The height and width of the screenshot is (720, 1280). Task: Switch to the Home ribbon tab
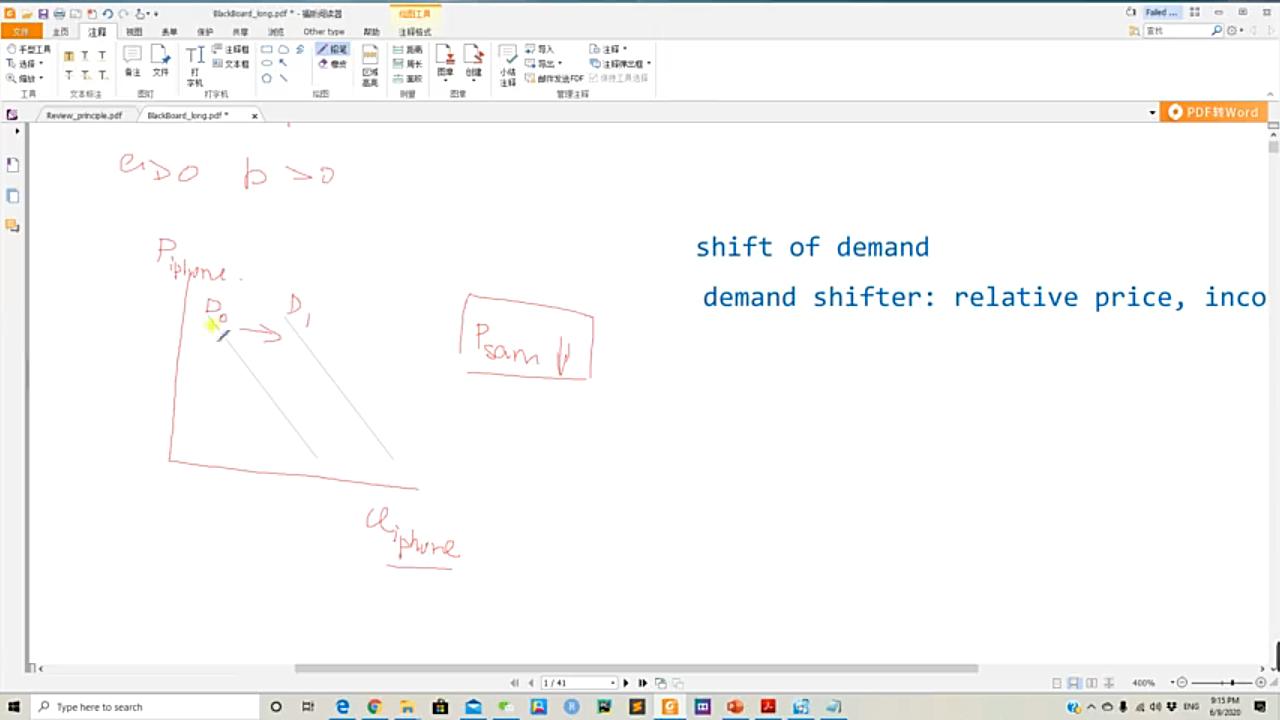coord(60,32)
